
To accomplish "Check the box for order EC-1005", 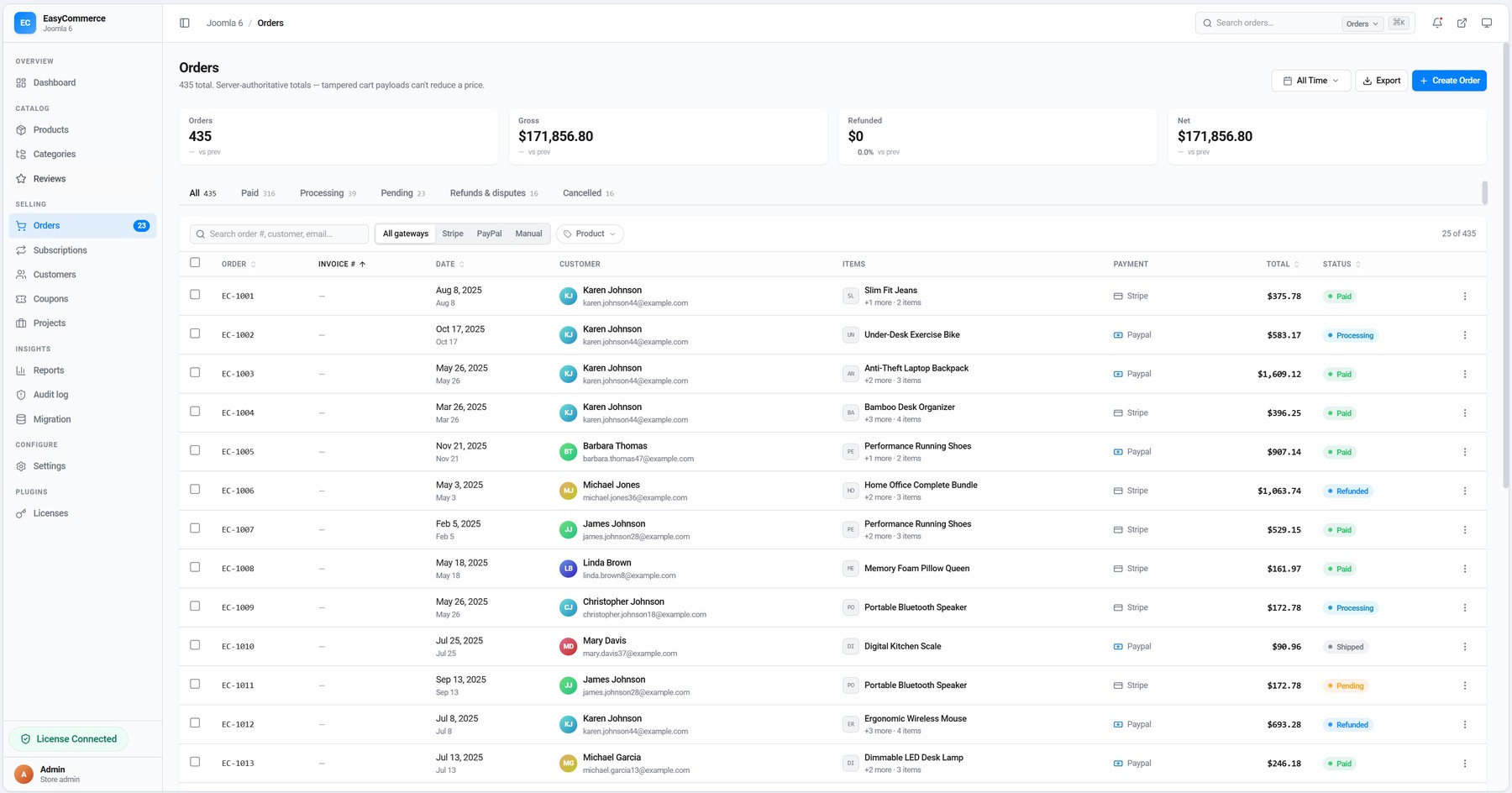I will coord(195,451).
